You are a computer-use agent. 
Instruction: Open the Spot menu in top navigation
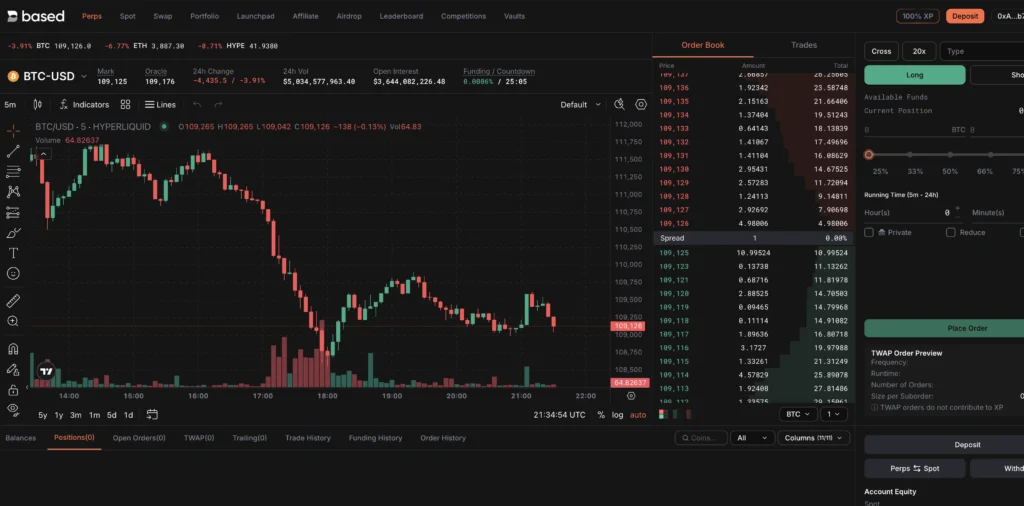coord(128,16)
